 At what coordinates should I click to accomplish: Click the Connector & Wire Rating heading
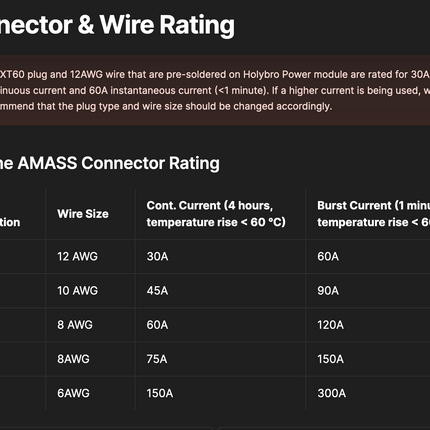click(x=117, y=25)
